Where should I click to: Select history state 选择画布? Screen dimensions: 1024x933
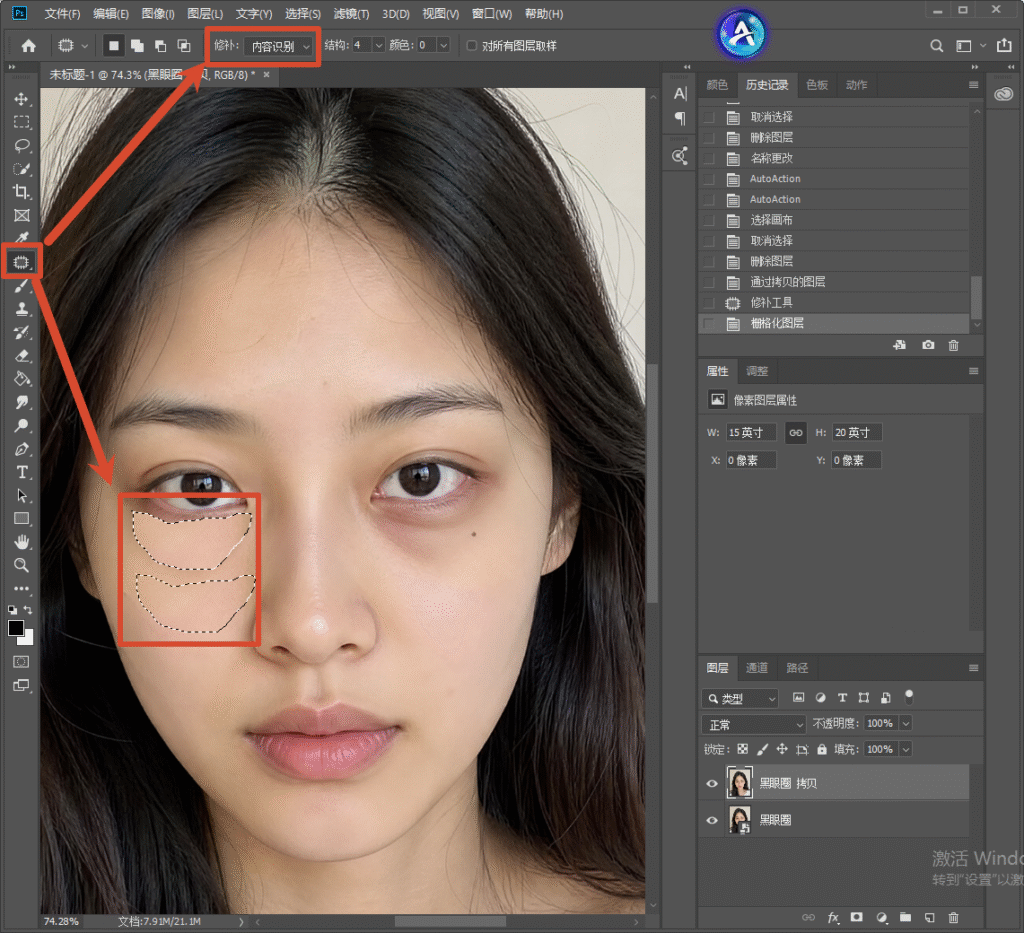(x=834, y=220)
